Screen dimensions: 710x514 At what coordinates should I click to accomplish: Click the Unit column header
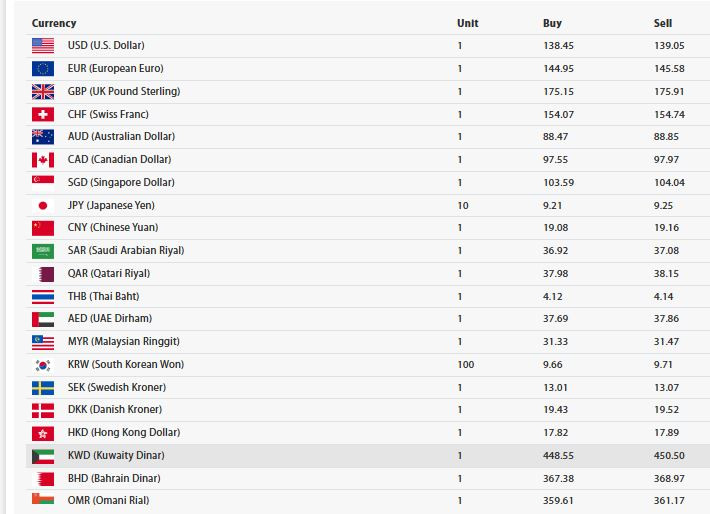coord(467,23)
